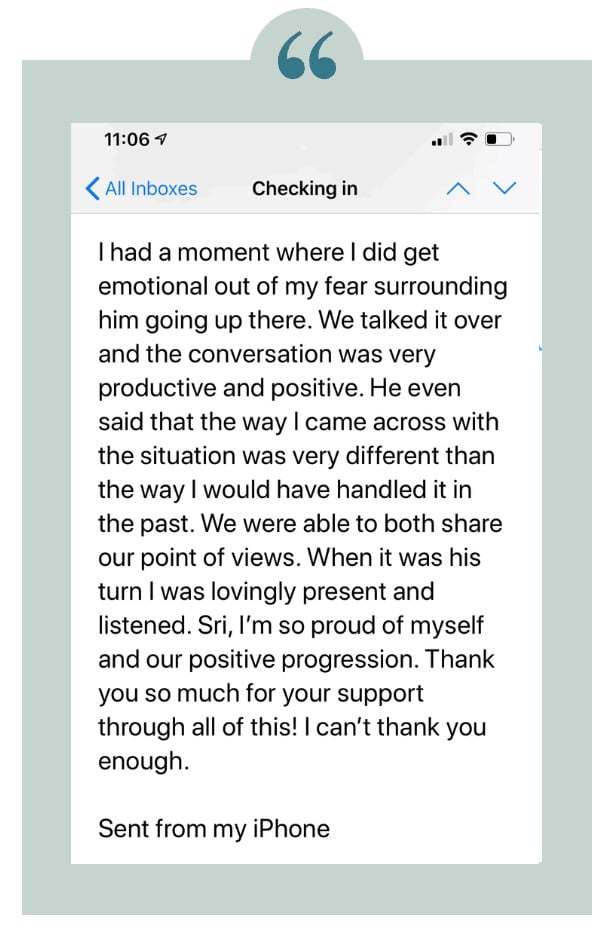Tap the 11:06 clock in status bar
Screen dimensions: 608x928
[126, 140]
